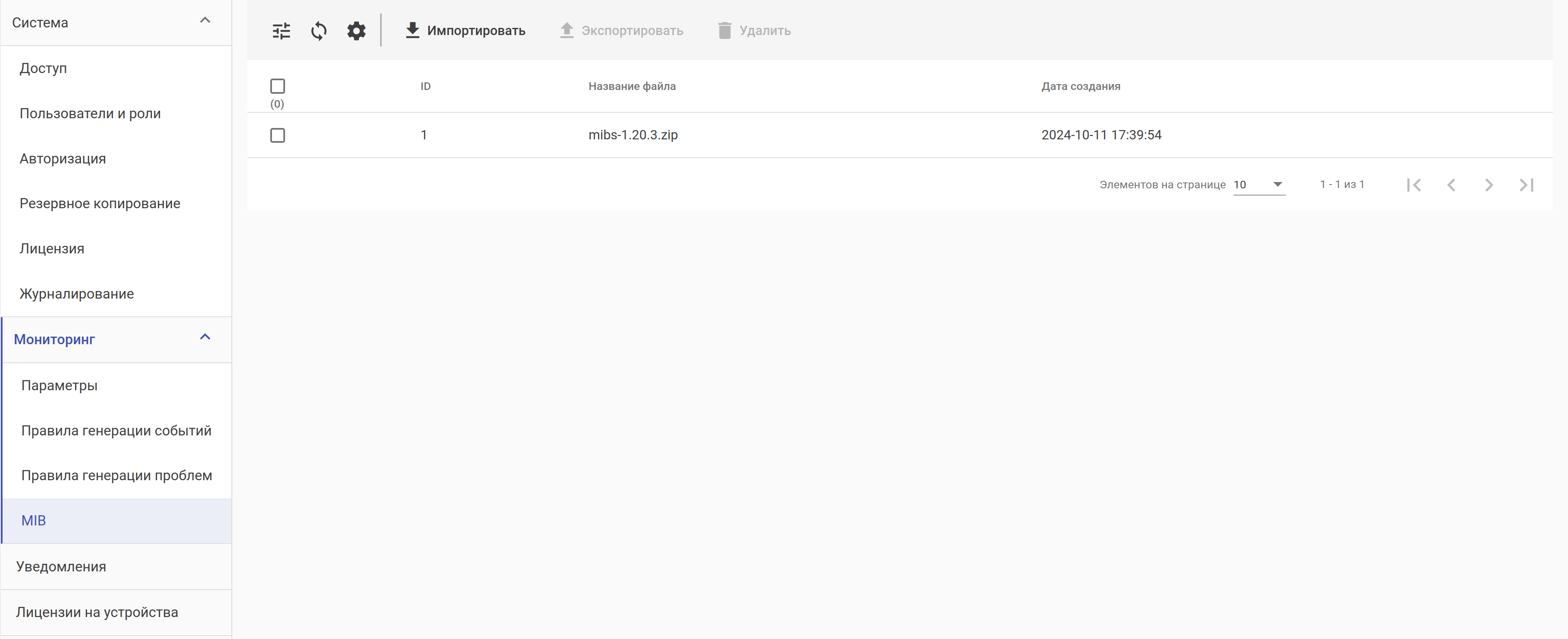Go to first page pagination icon
Image resolution: width=1568 pixels, height=639 pixels.
(1413, 185)
